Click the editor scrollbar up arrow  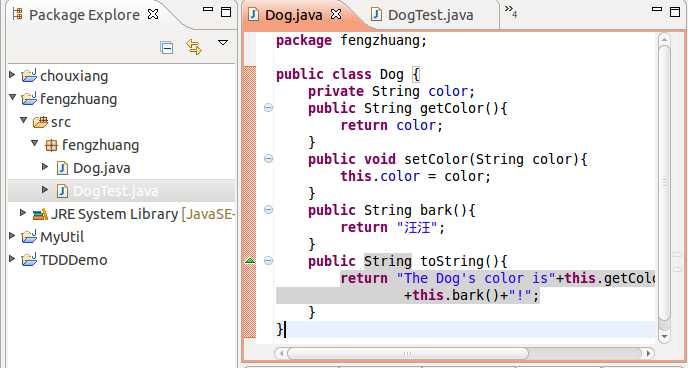tap(664, 39)
